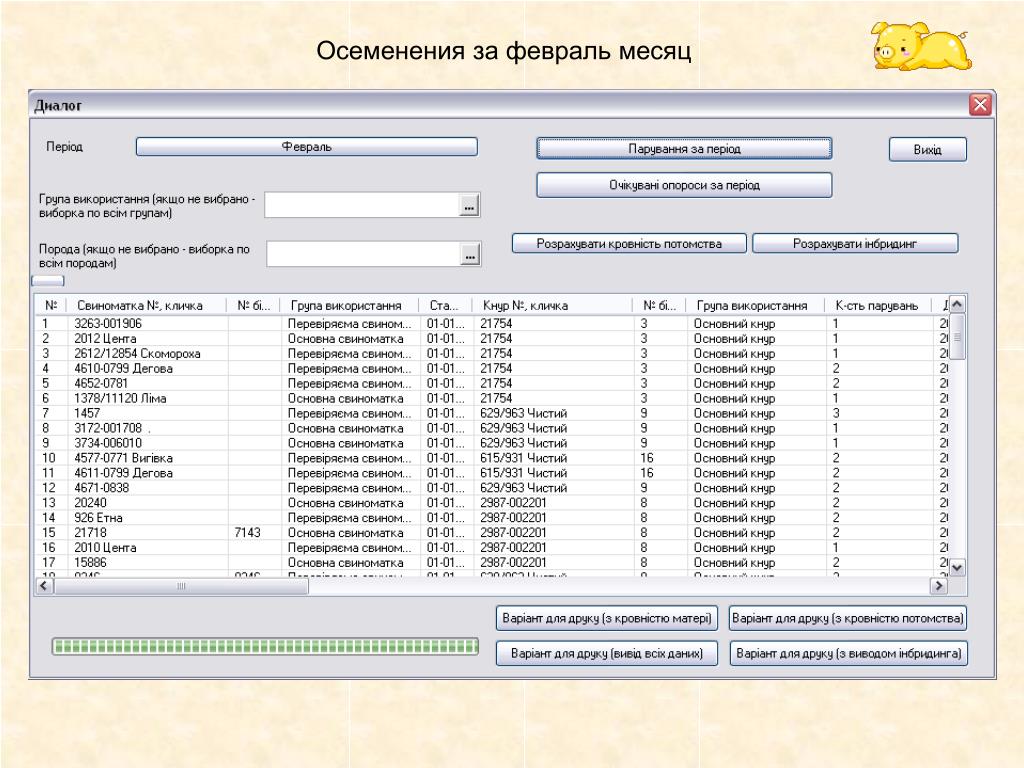Select sow 2010 Цента in row 16
This screenshot has width=1024, height=768.
(x=105, y=549)
